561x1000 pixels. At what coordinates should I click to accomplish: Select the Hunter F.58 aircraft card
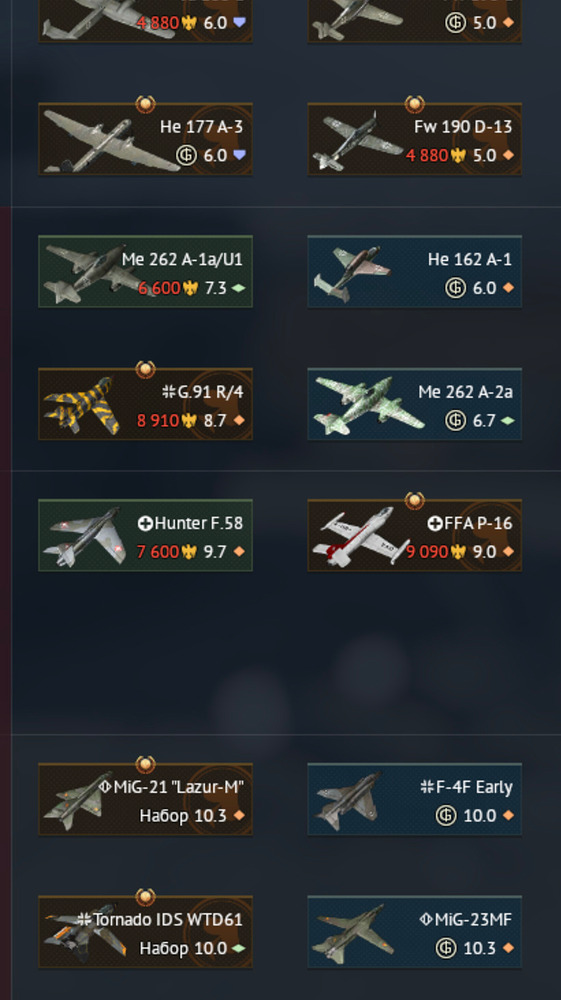145,535
